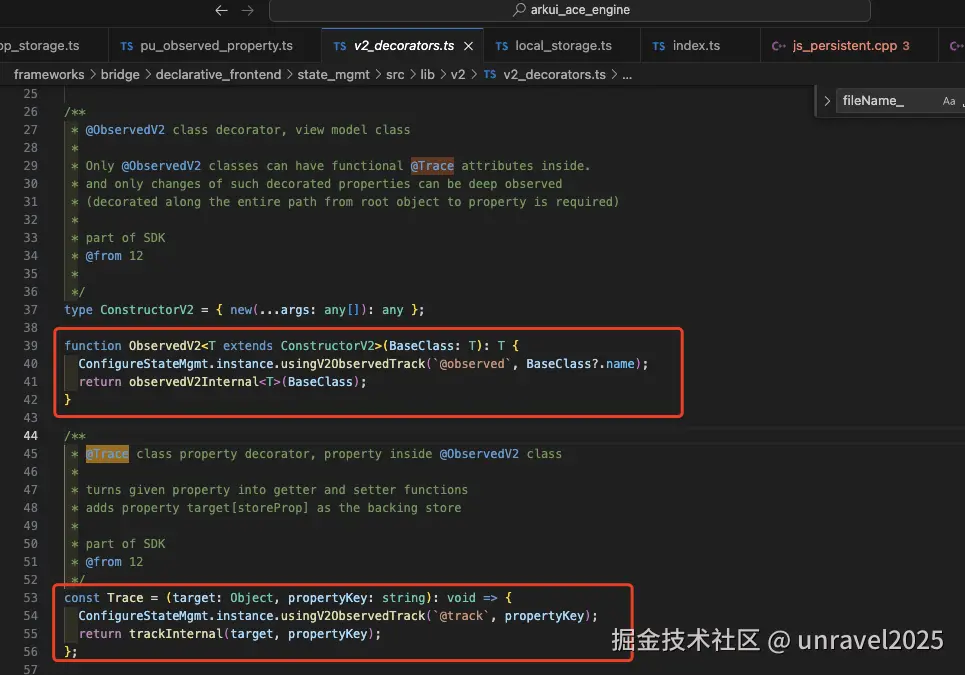965x675 pixels.
Task: Click '@from 12' comment on line 51
Action: click(x=114, y=562)
